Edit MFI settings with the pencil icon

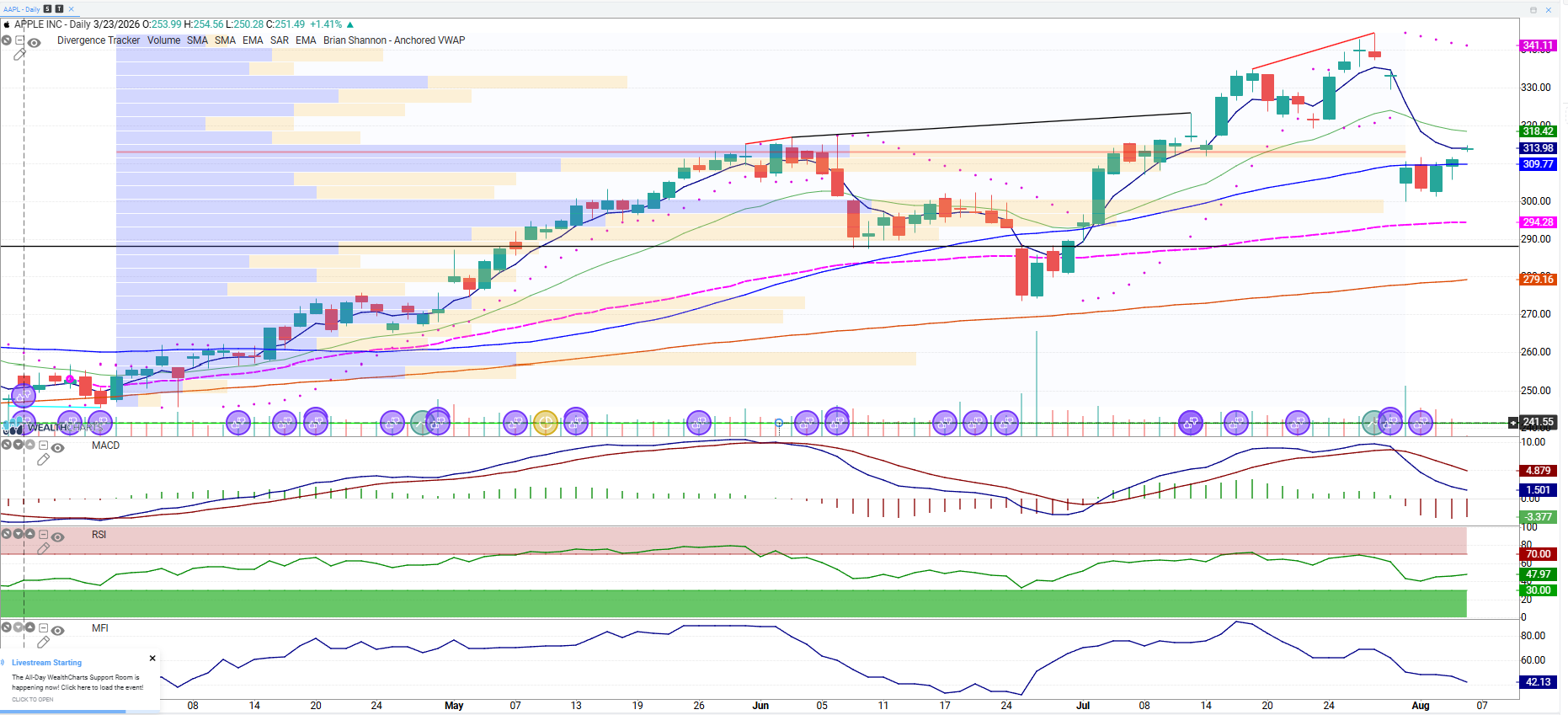pos(43,643)
